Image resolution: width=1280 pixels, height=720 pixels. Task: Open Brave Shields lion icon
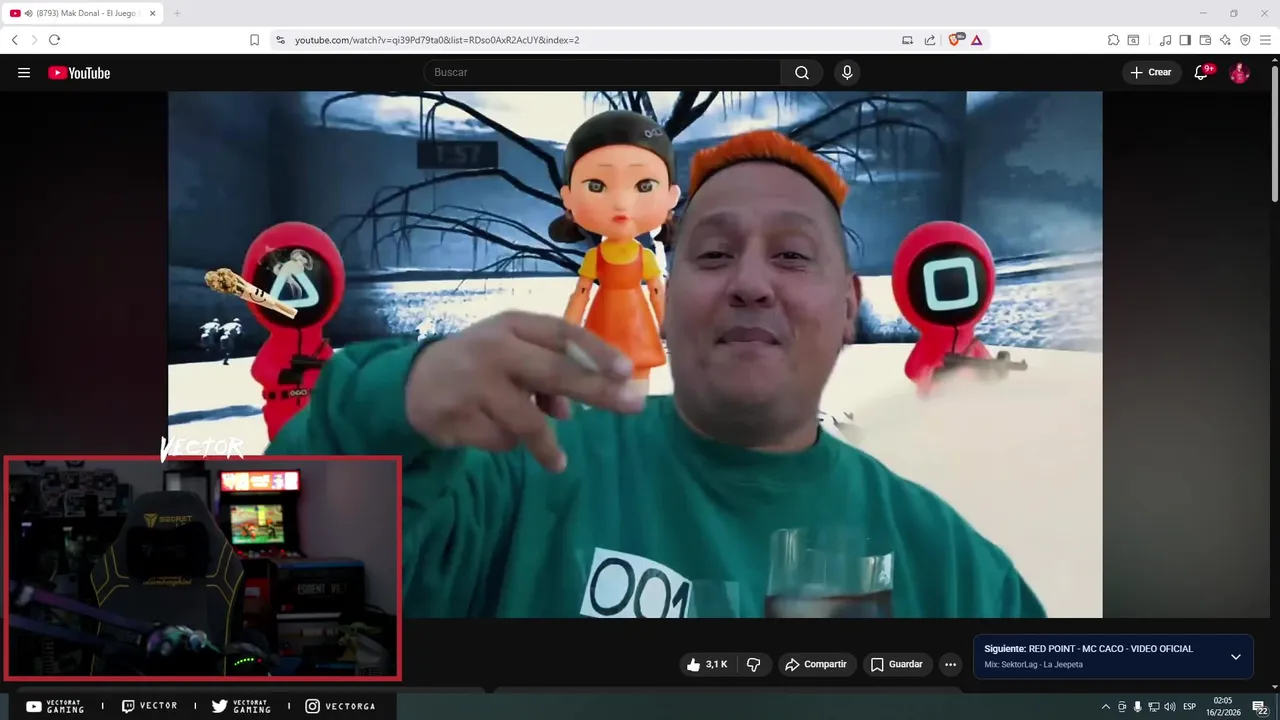click(x=955, y=40)
